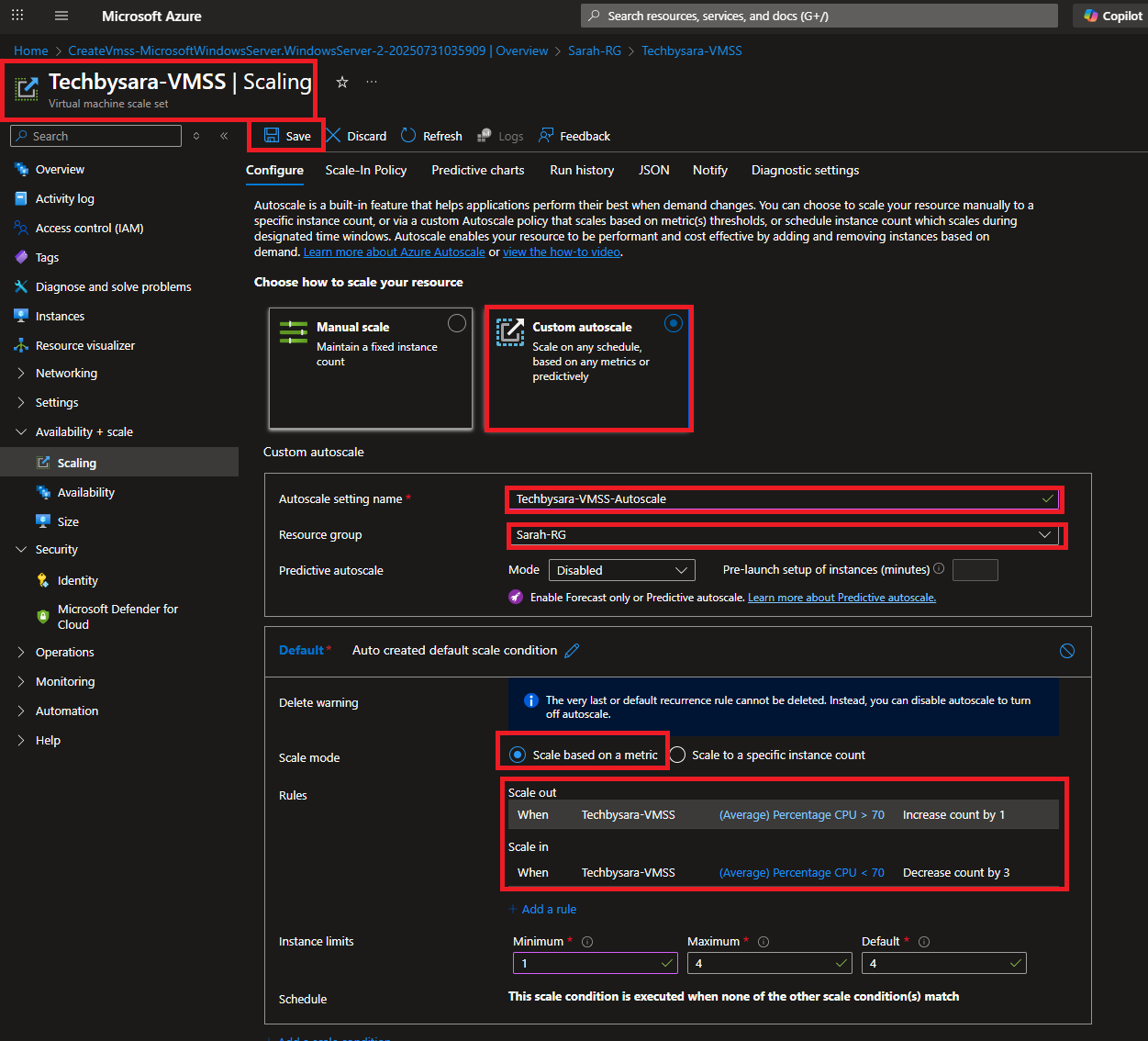This screenshot has width=1148, height=1041.
Task: Switch to the Scale-In Policy tab
Action: click(366, 171)
